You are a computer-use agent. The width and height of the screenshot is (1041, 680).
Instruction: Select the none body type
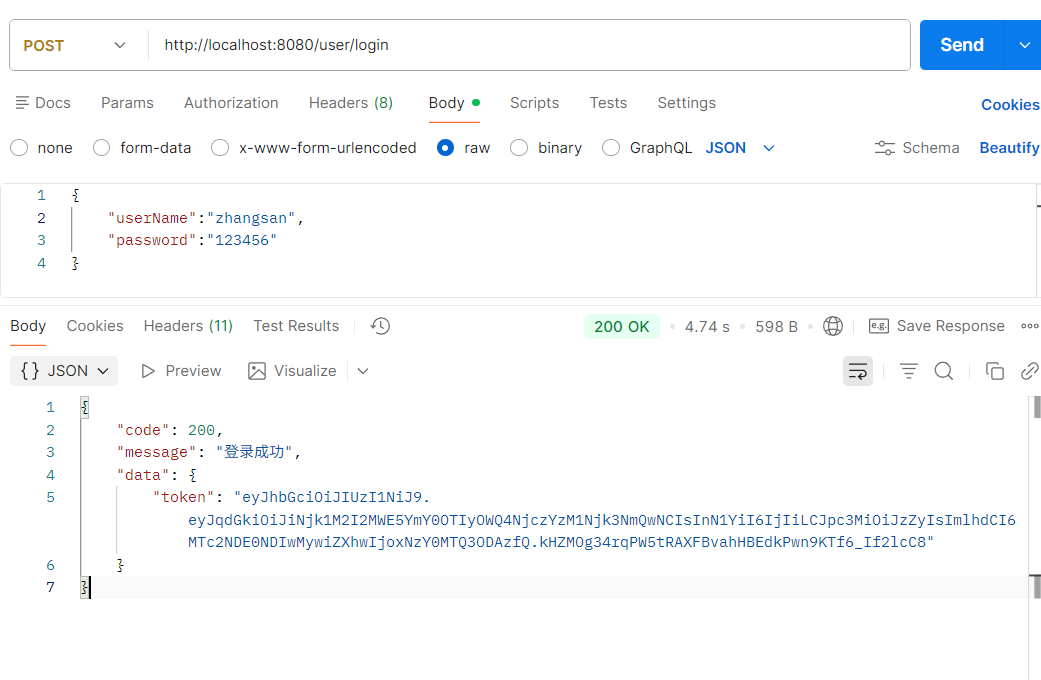(x=19, y=148)
